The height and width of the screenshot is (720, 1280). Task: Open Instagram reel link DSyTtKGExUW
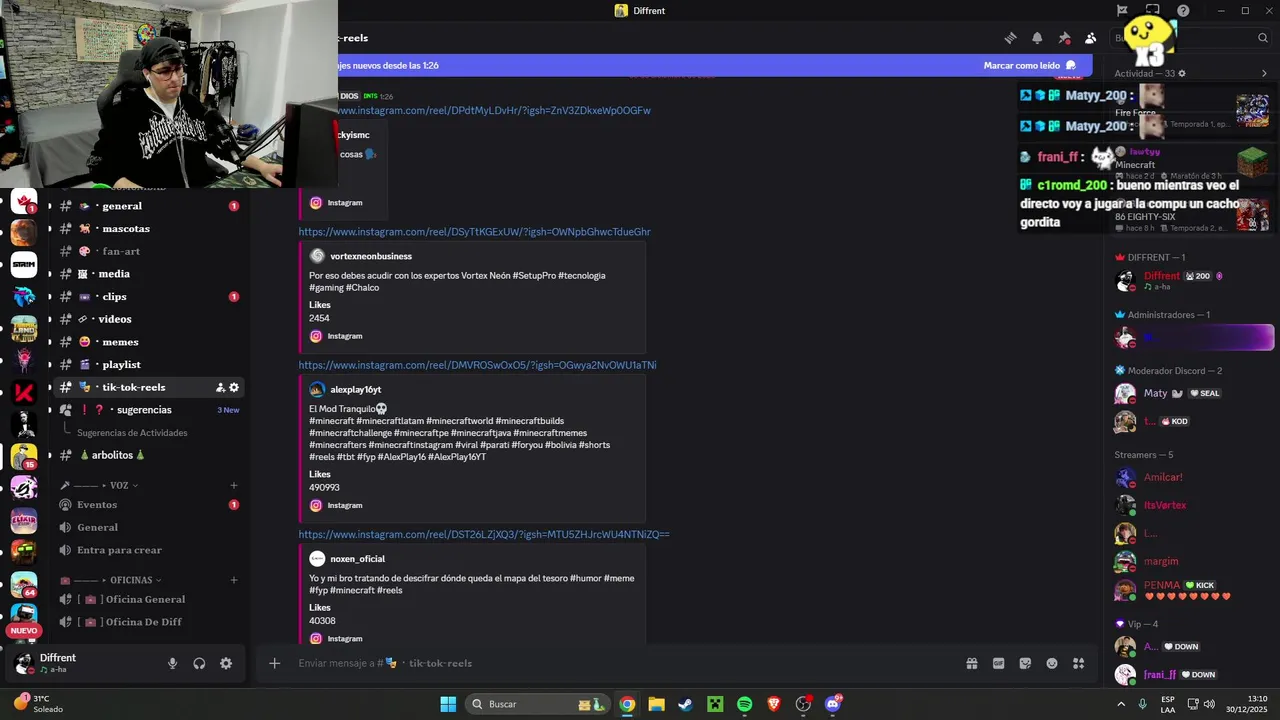point(474,232)
